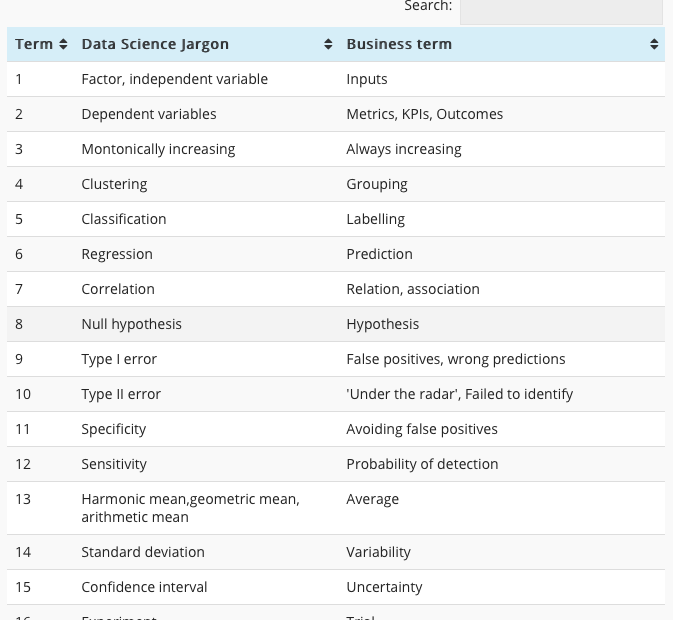Click the Data Science Jargon header text
The image size is (673, 620).
155,44
